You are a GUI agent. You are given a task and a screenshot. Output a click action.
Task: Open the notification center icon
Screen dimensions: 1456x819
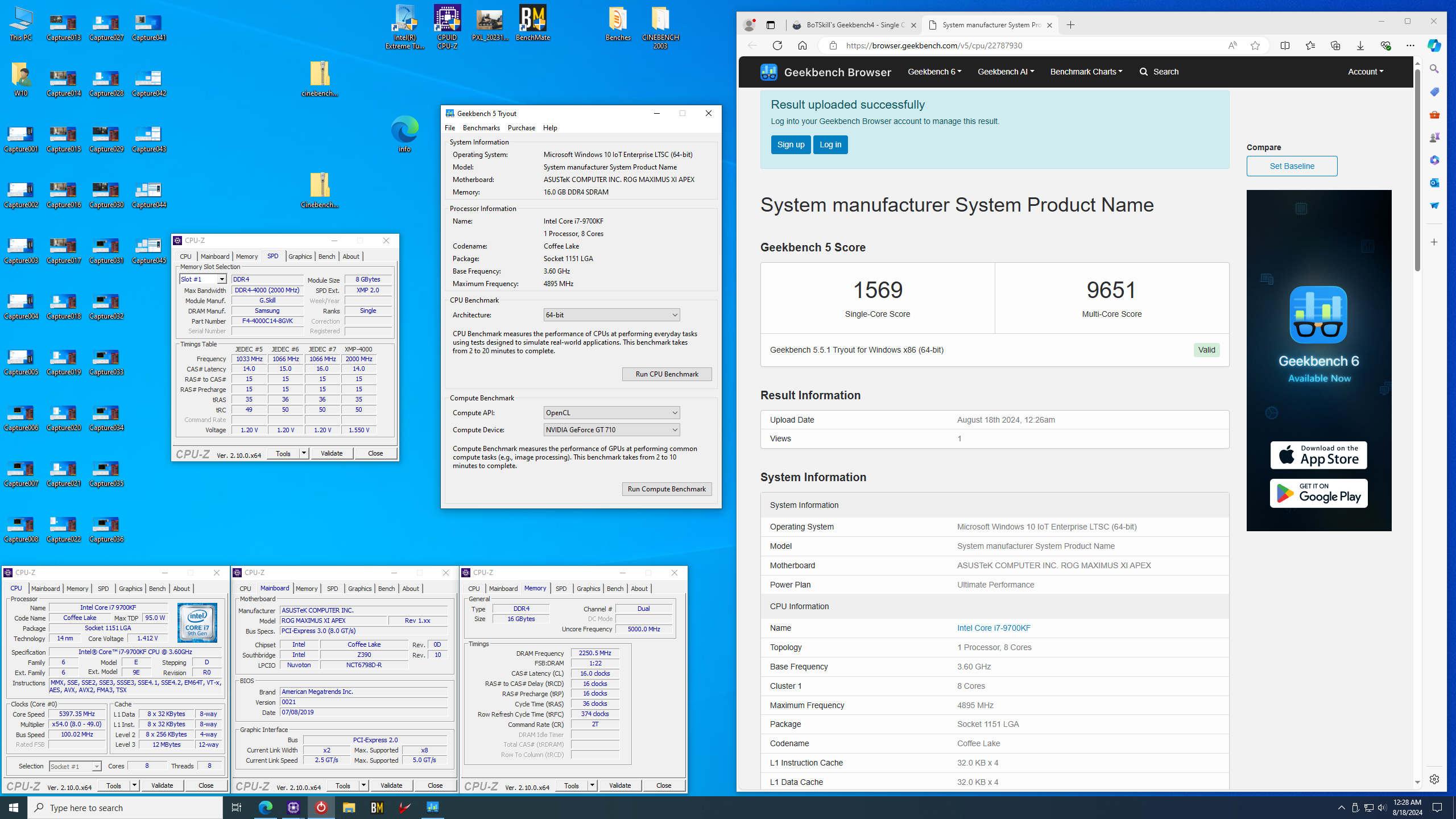point(1437,808)
